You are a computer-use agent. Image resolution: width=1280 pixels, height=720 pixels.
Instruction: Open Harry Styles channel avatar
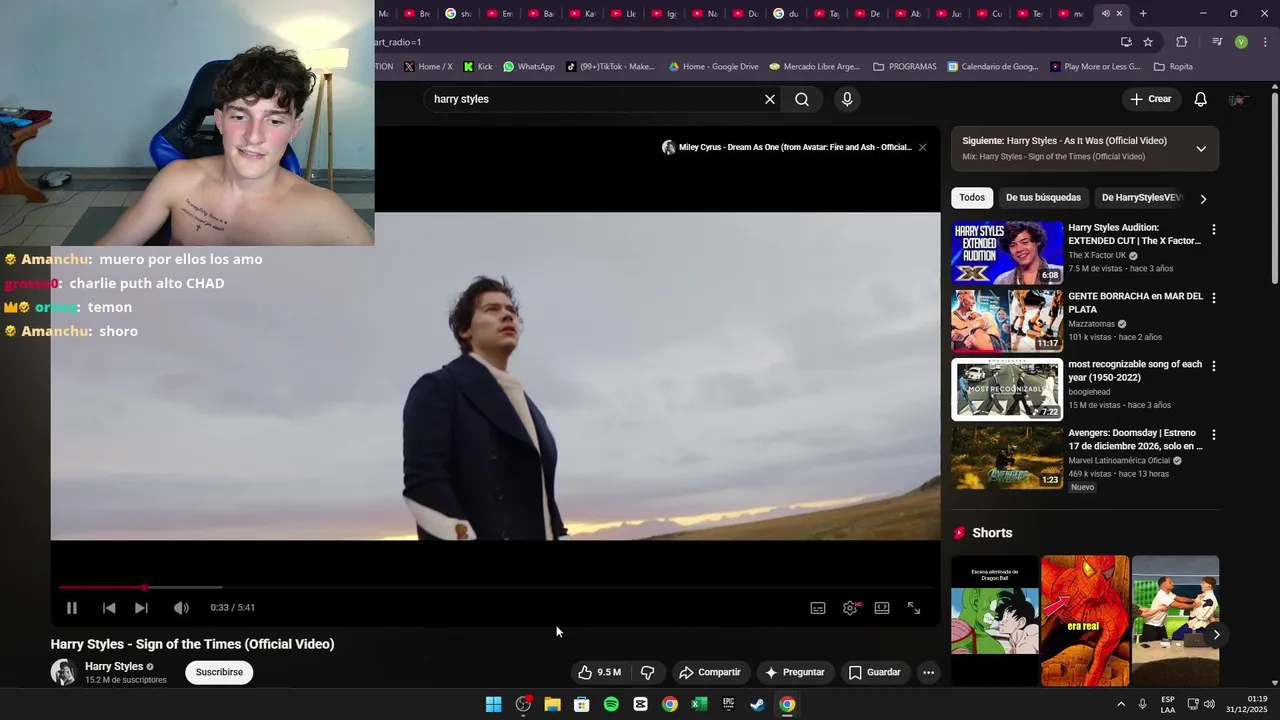click(64, 672)
